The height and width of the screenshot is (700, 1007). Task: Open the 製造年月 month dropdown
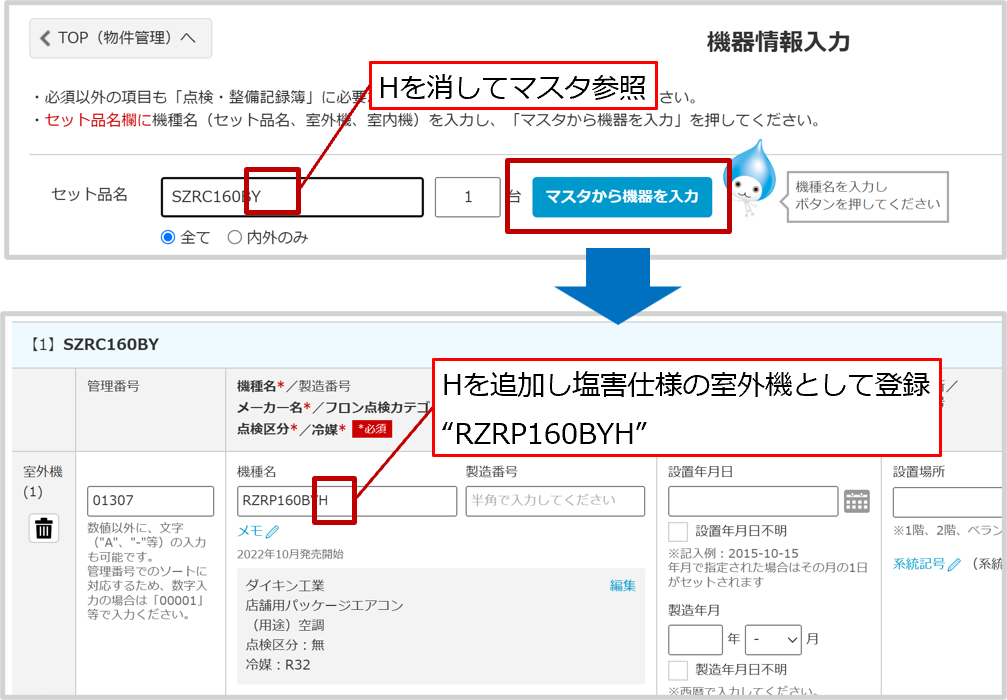point(774,639)
